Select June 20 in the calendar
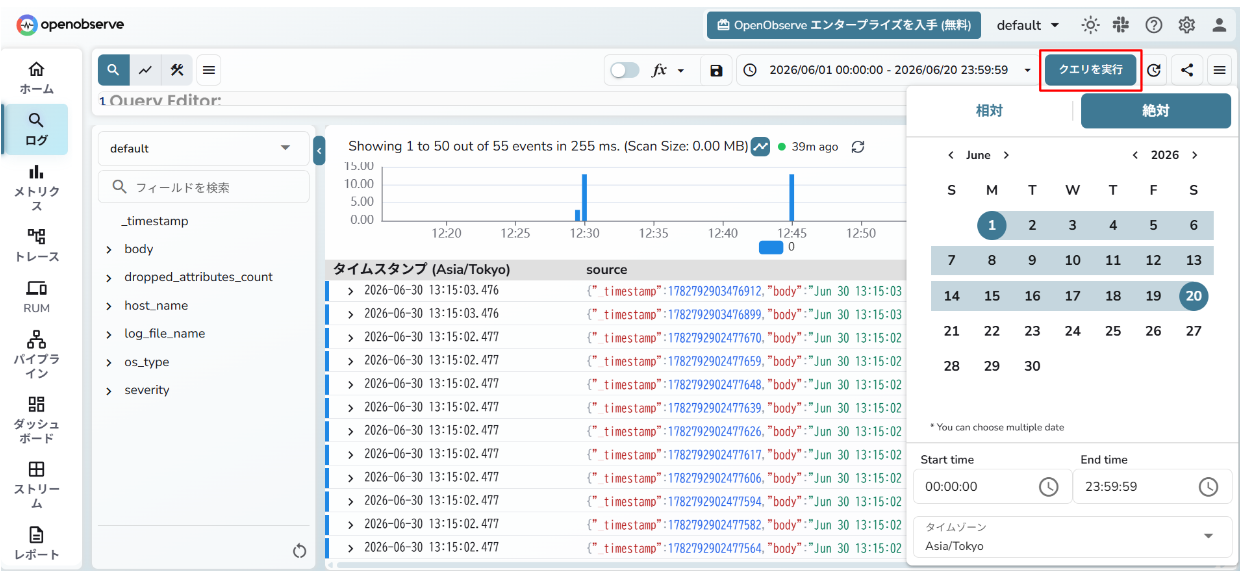1240x571 pixels. click(1193, 296)
